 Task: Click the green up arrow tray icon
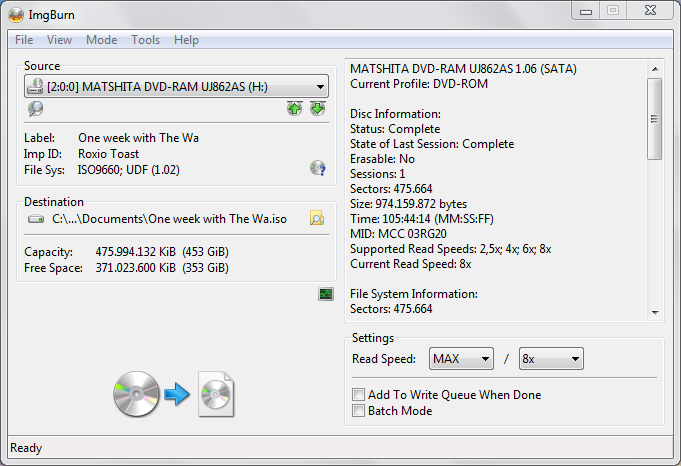pyautogui.click(x=294, y=108)
